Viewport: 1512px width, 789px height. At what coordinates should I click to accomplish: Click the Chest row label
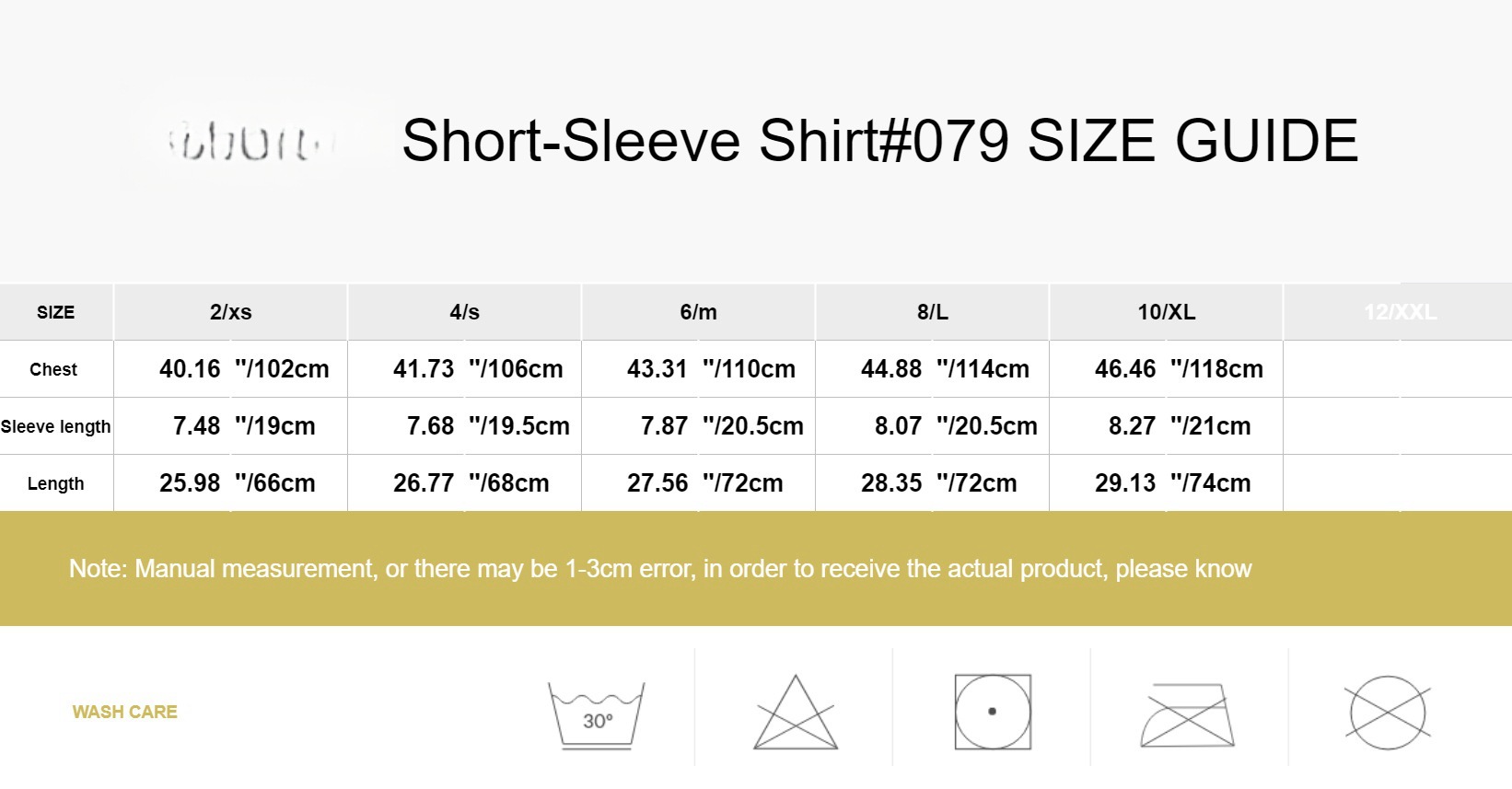pos(53,369)
